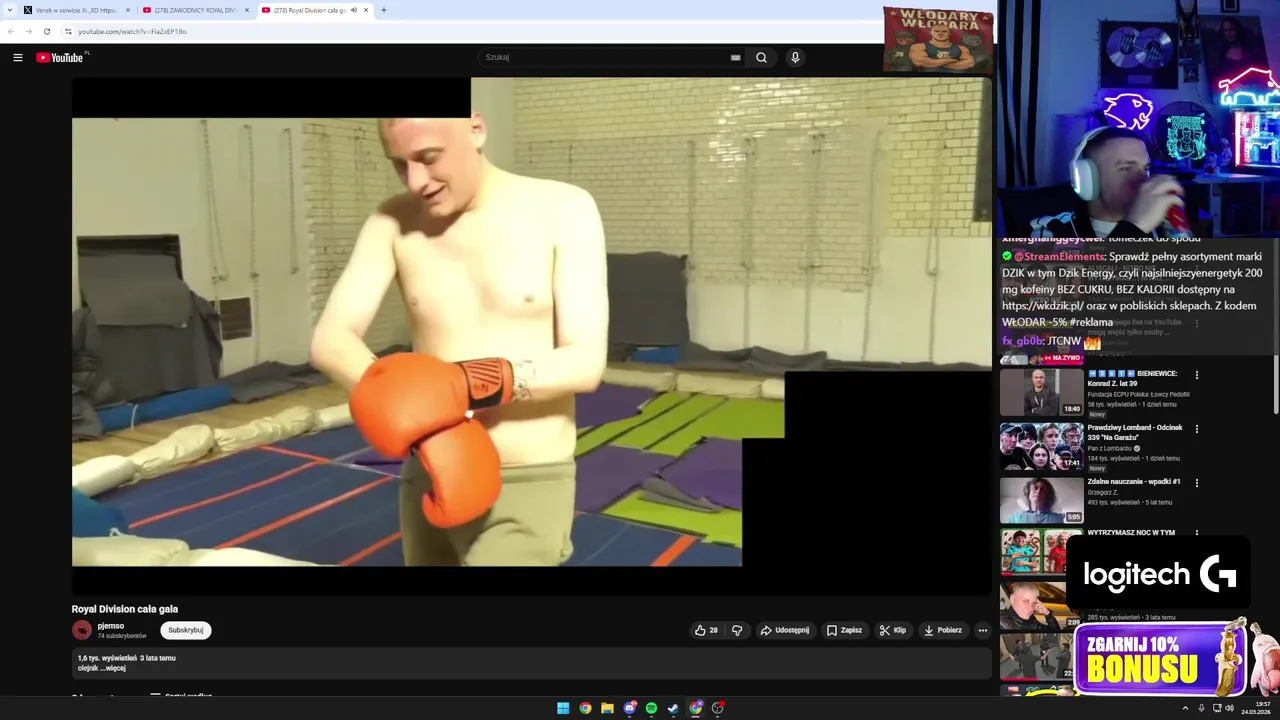Click the Prawdziwy Lombard video title
1280x720 pixels.
pos(1135,432)
